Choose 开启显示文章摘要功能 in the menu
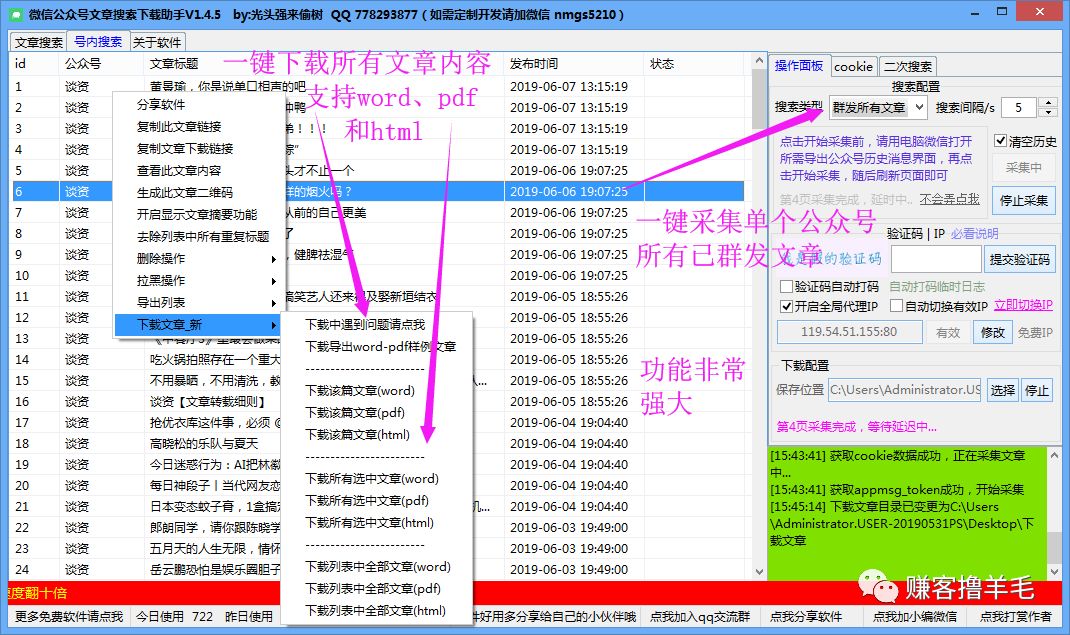Viewport: 1070px width, 635px height. [x=199, y=214]
